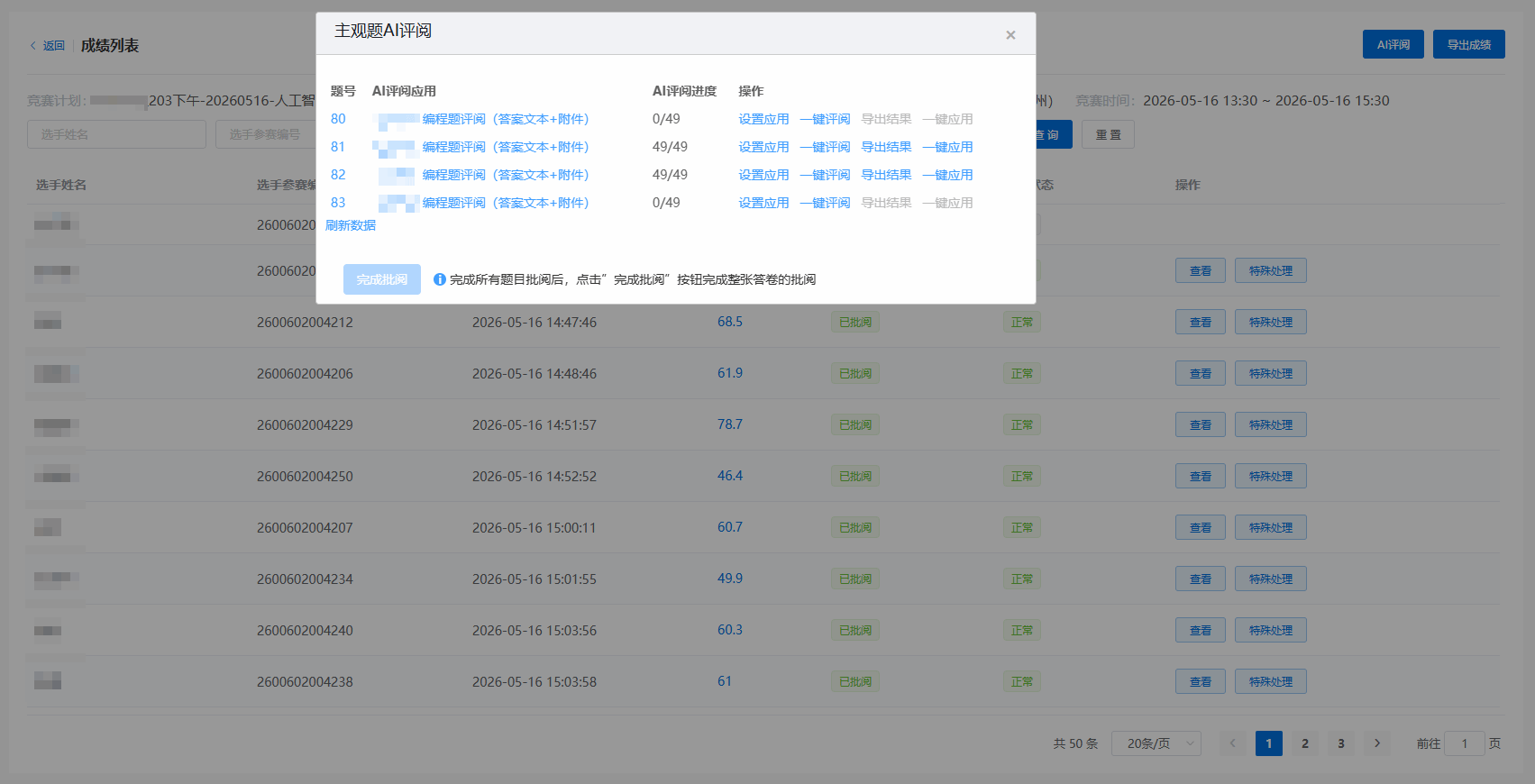Viewport: 1535px width, 784px height.
Task: Open the 20条/页 page size dropdown
Action: (x=1156, y=743)
